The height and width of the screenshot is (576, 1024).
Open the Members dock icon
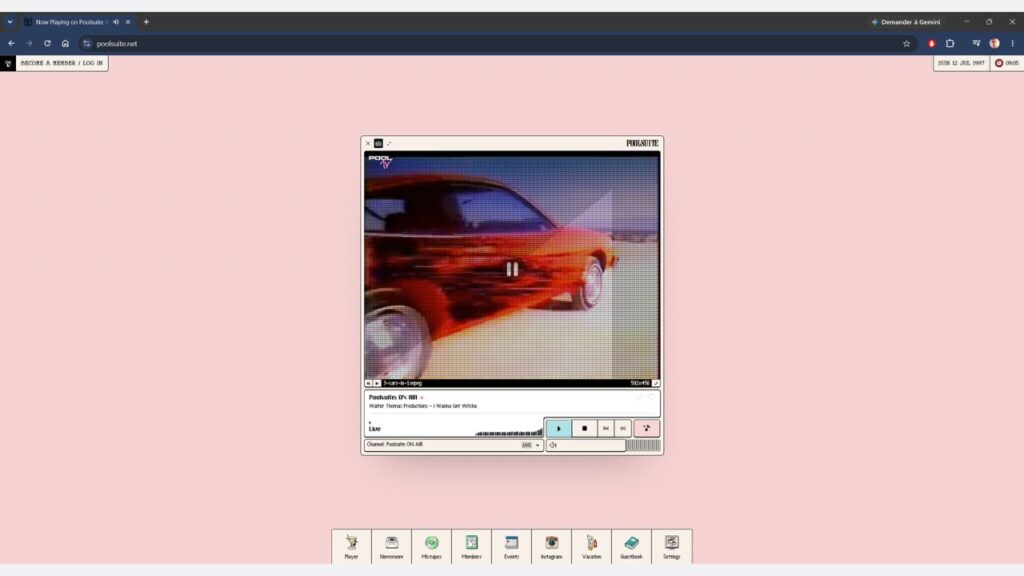[x=472, y=547]
